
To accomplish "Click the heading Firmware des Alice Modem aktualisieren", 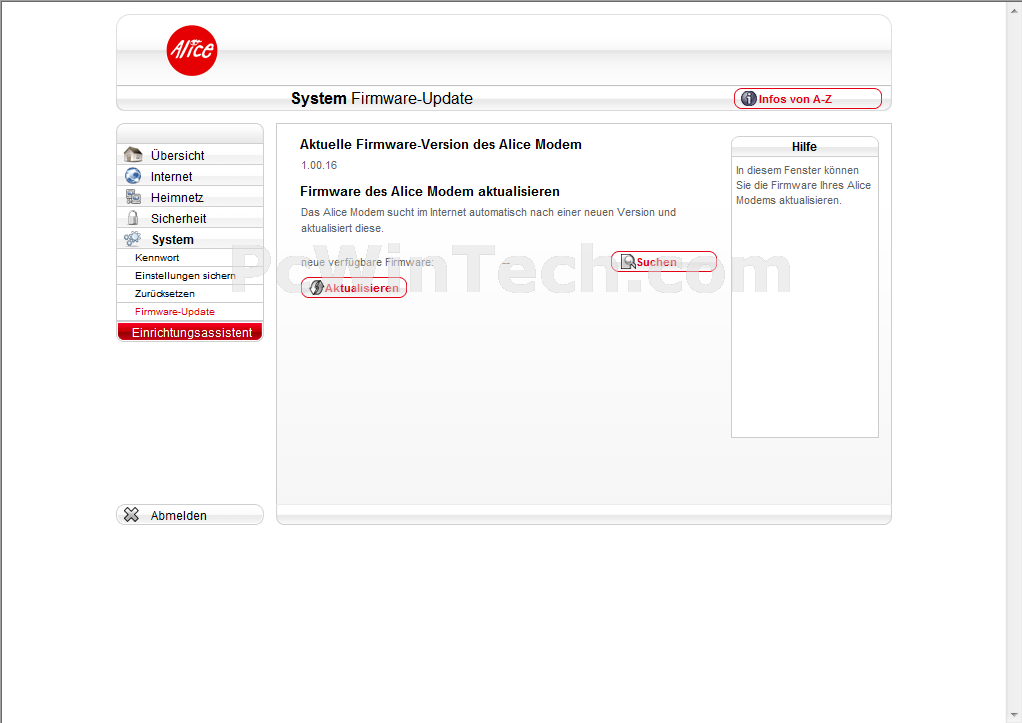I will (x=430, y=192).
